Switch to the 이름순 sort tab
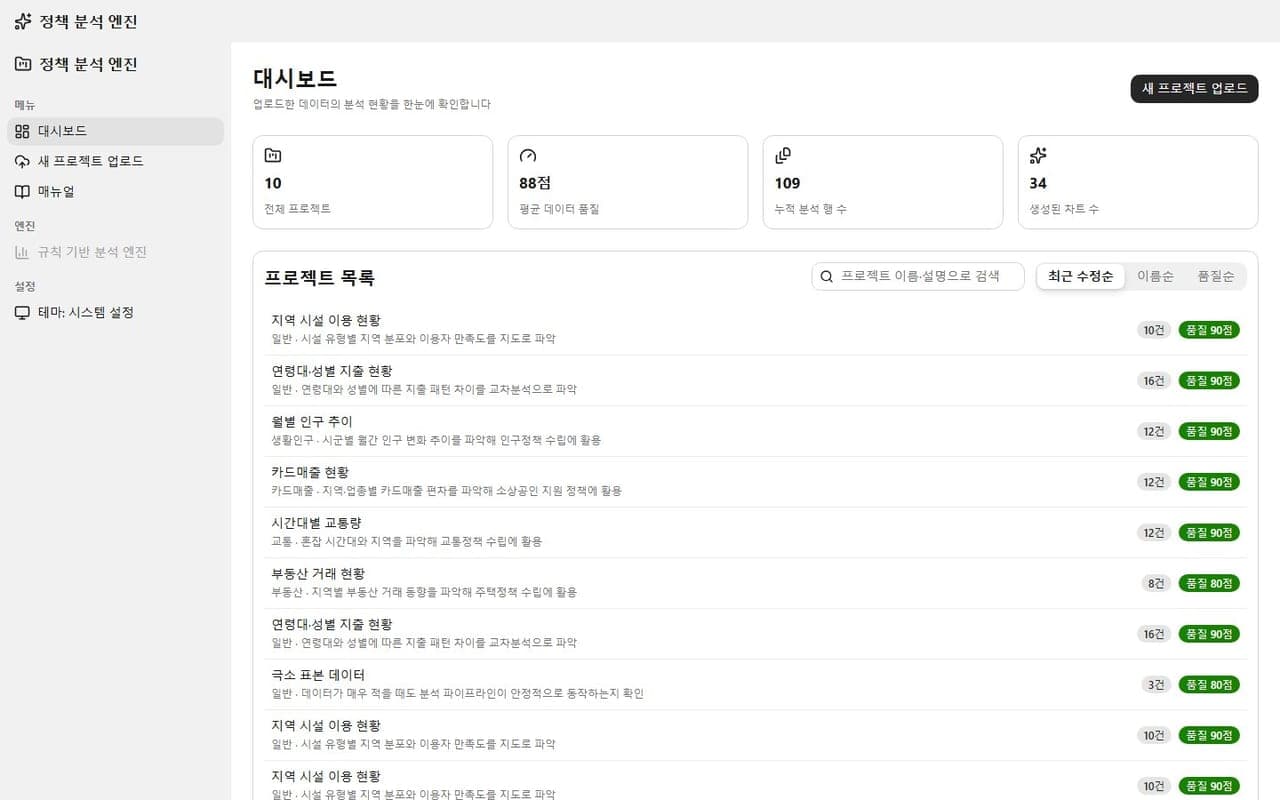 (1155, 276)
